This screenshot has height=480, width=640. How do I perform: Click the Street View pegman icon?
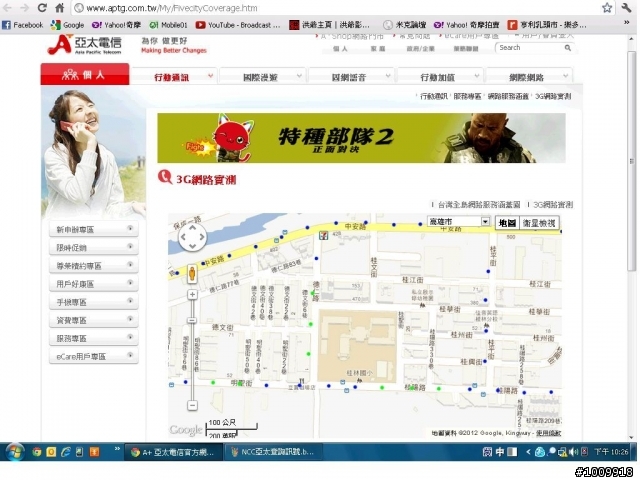tap(192, 273)
